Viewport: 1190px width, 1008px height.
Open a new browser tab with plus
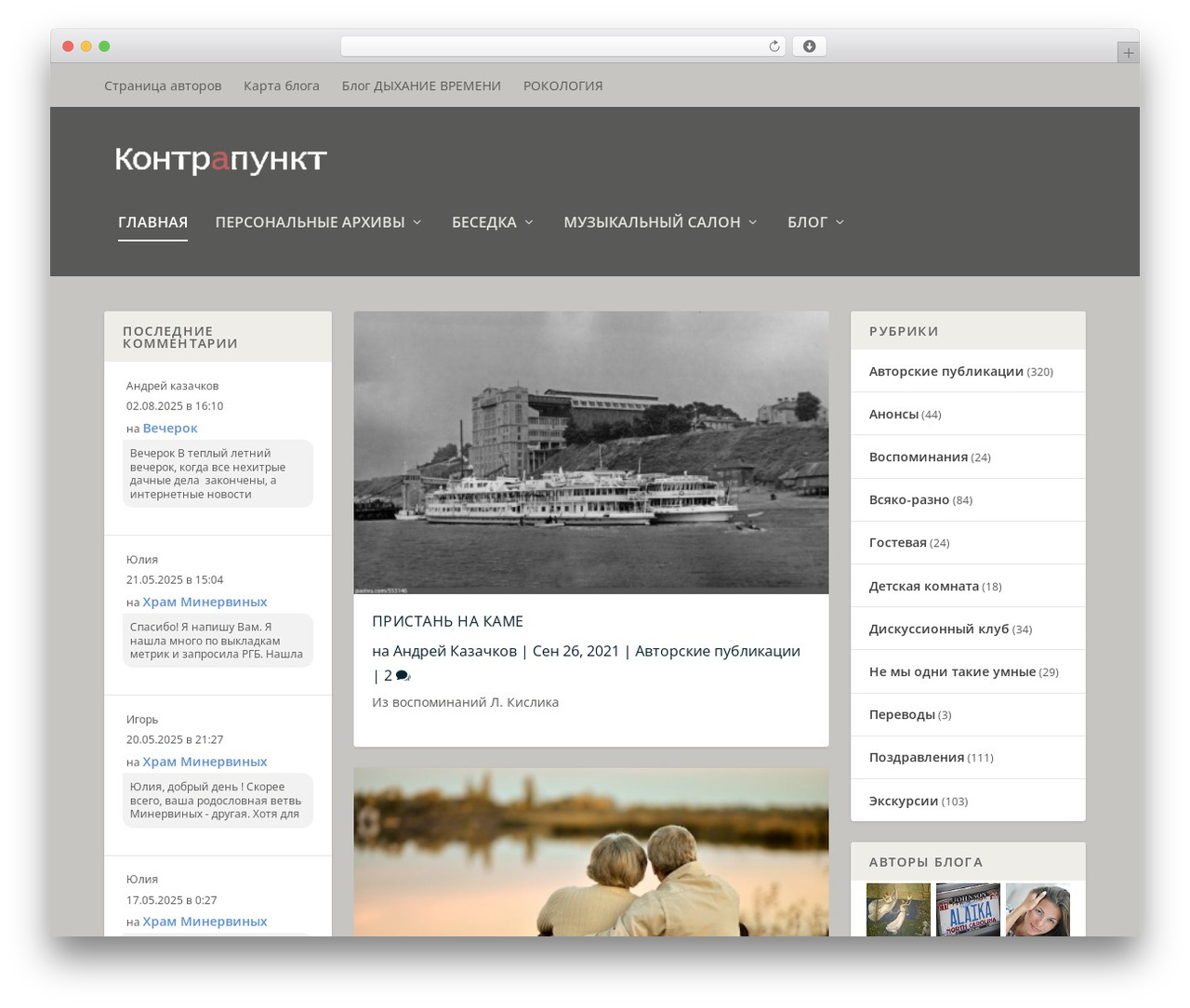[1128, 53]
